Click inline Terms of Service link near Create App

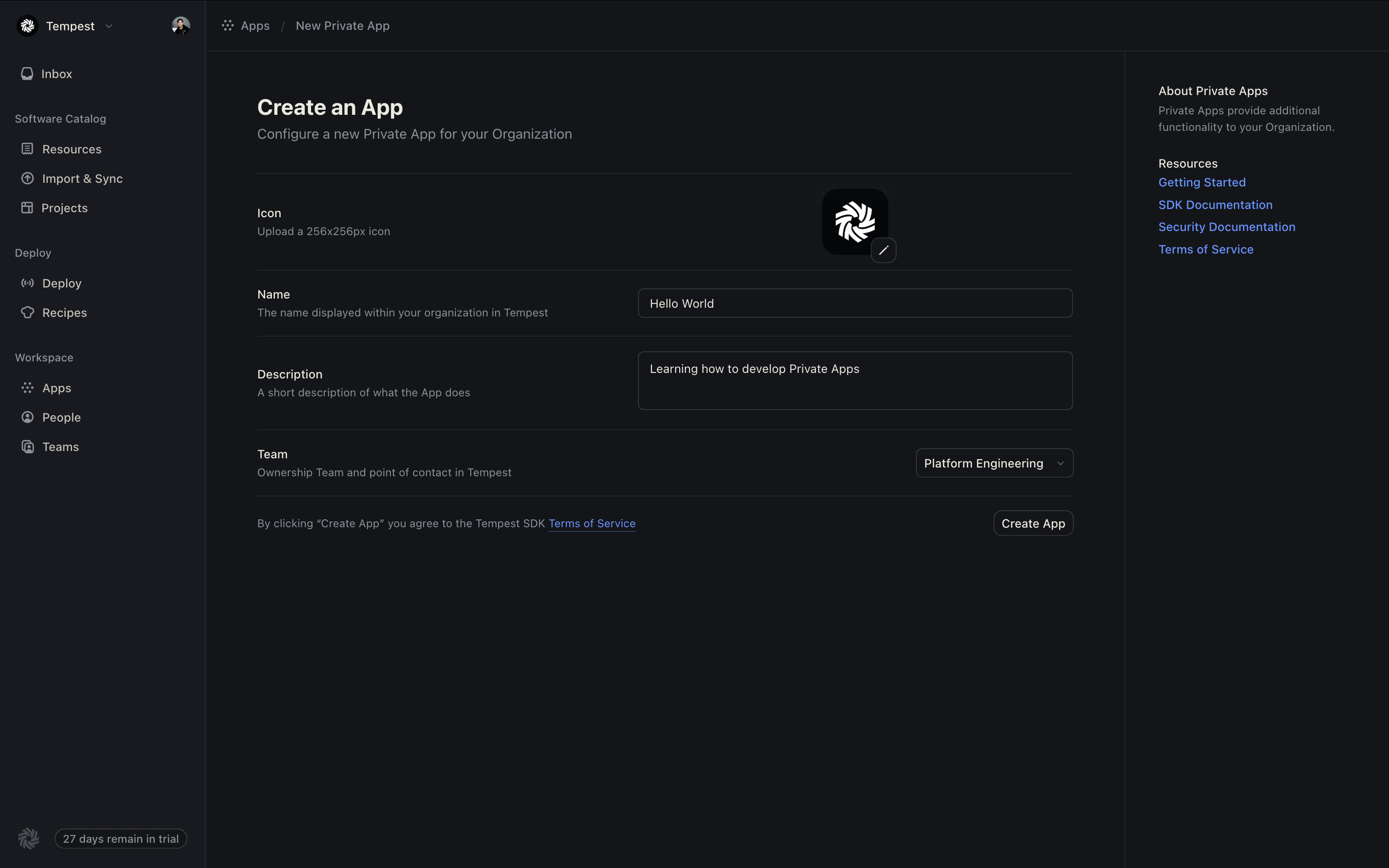pos(591,524)
